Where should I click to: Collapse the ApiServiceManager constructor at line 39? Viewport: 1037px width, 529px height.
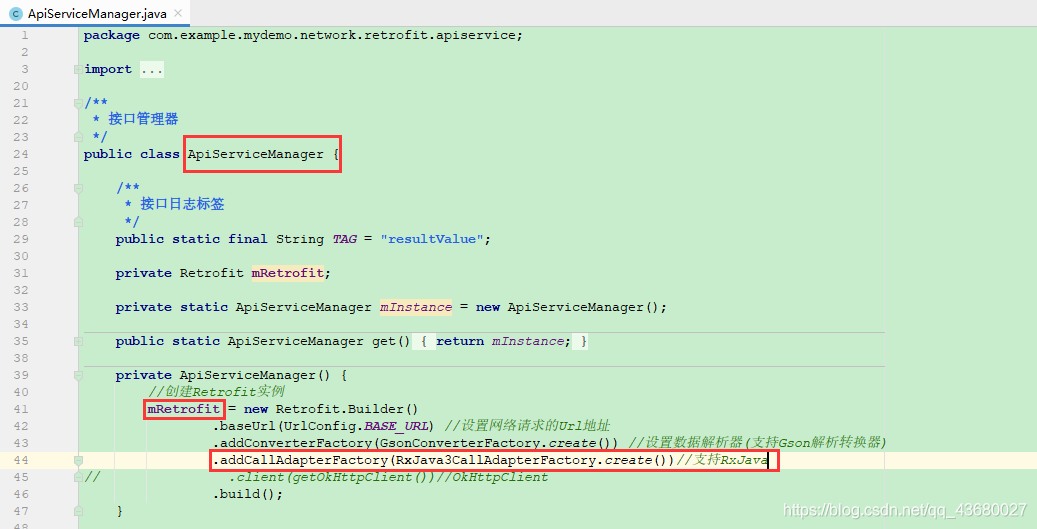point(78,376)
